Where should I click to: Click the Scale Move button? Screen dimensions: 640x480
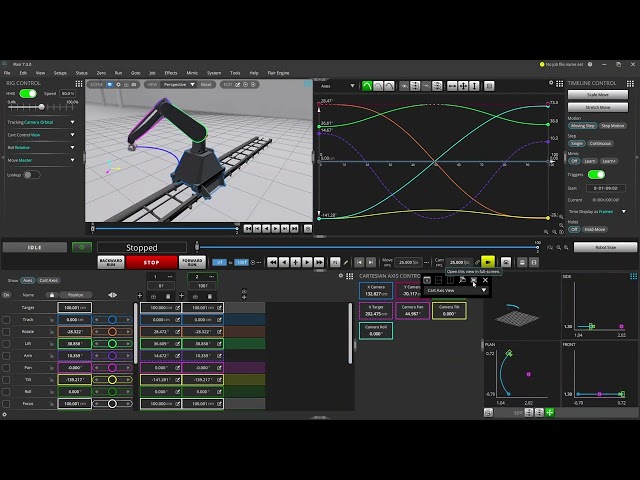[598, 95]
